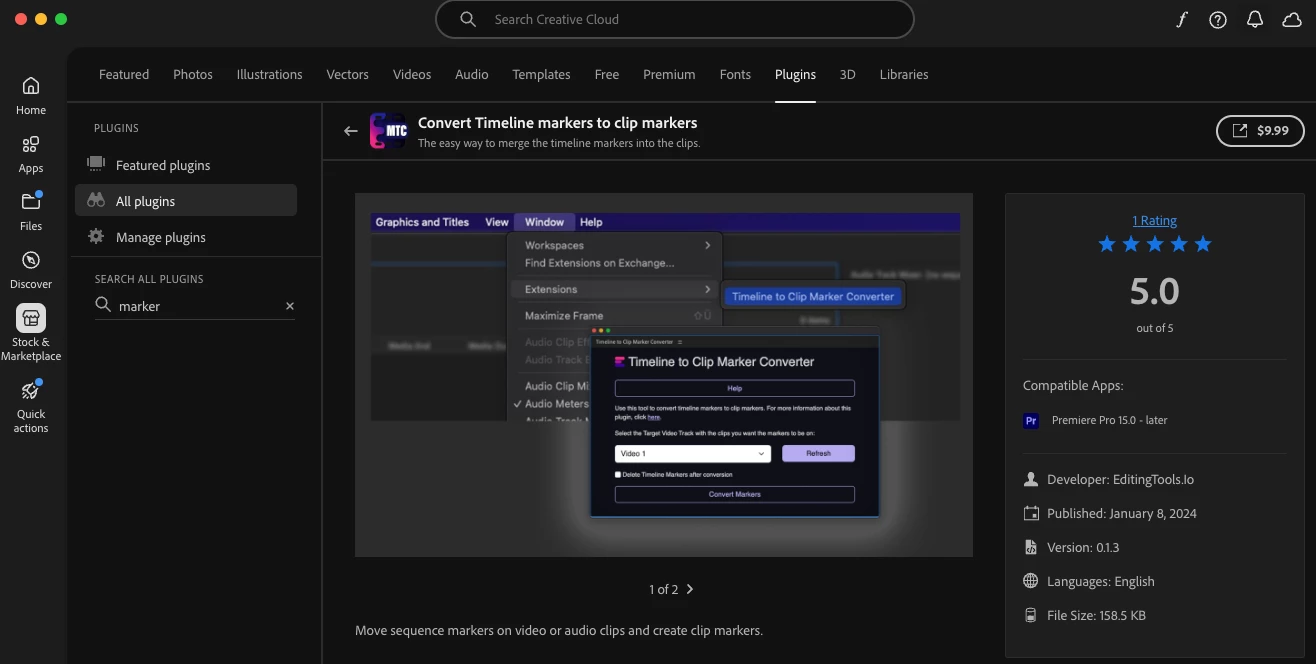Open the Vectors tab

[347, 74]
